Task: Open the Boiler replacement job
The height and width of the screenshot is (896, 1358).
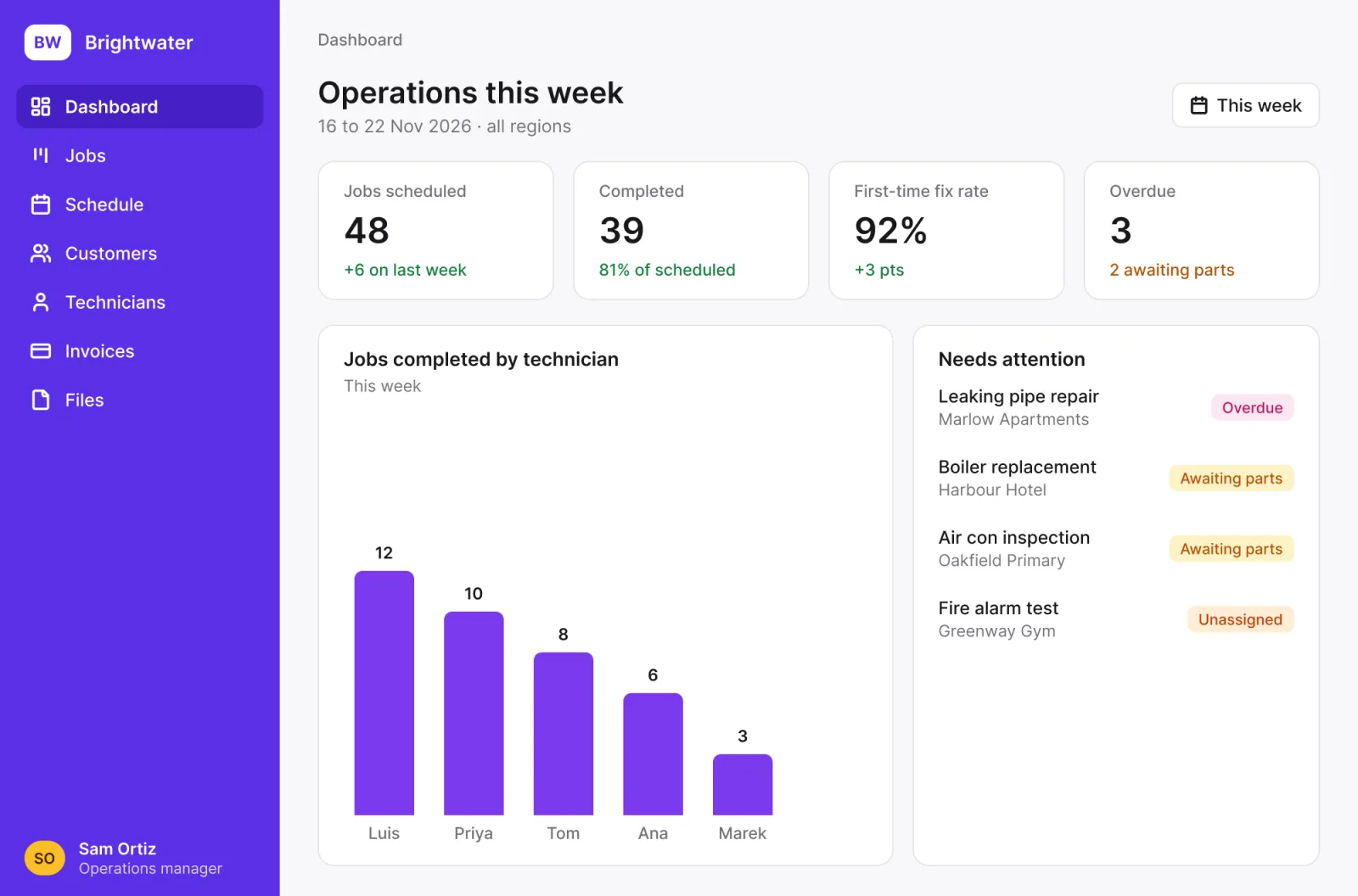Action: pos(1116,478)
